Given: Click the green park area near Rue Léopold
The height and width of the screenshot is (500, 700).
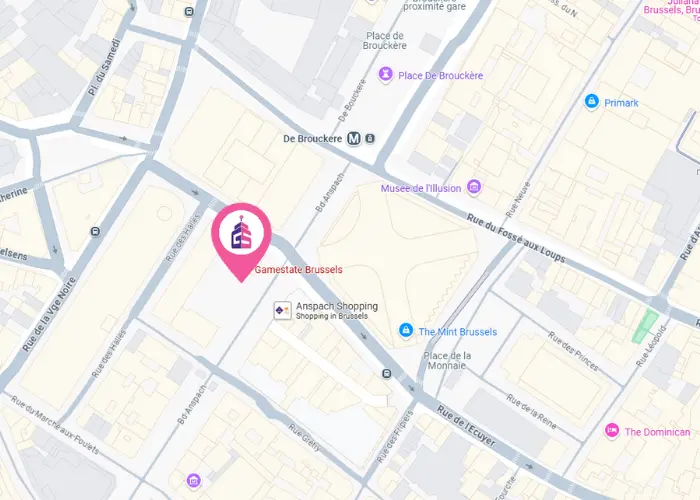Looking at the screenshot, I should (x=646, y=326).
